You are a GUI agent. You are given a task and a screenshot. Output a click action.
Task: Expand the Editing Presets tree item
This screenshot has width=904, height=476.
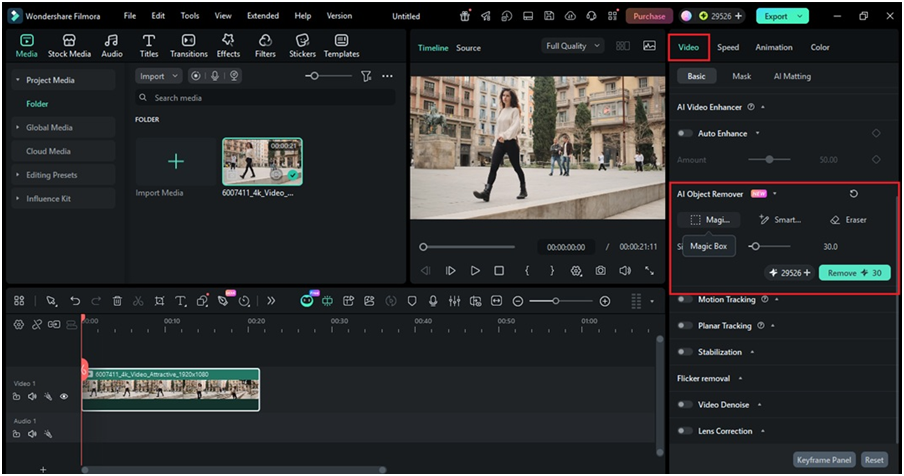click(x=18, y=175)
